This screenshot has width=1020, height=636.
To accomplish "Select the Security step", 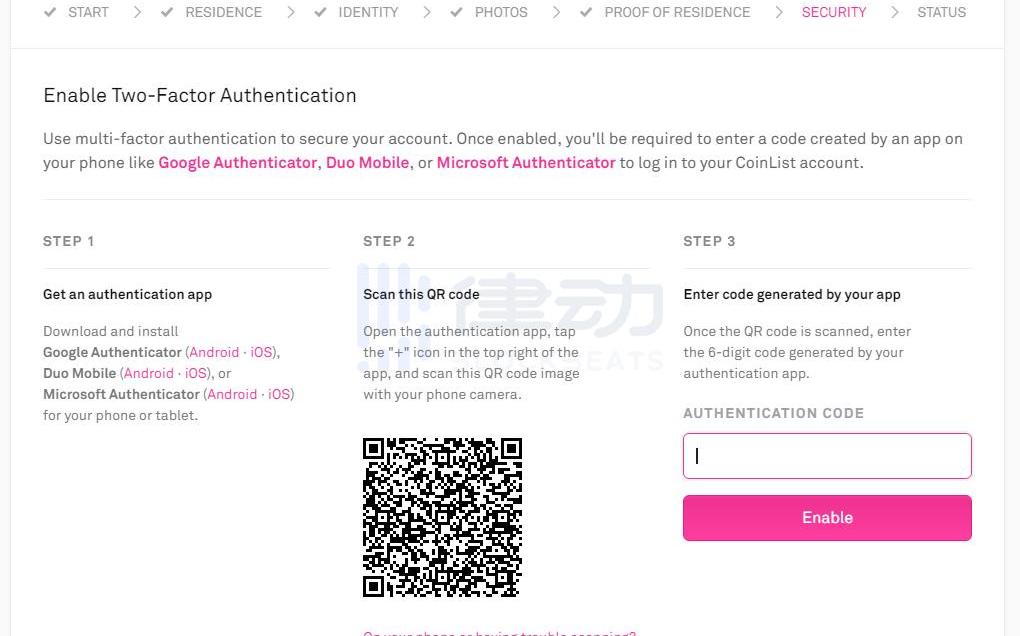I will (834, 13).
